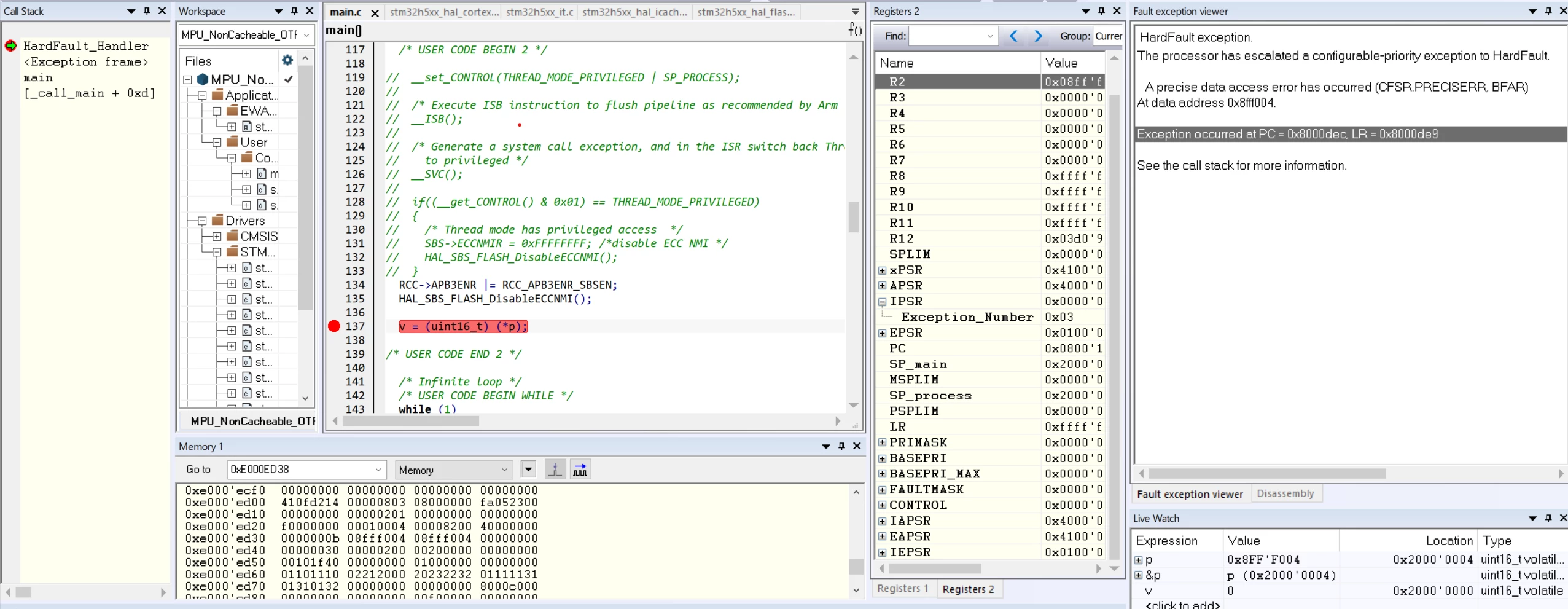1568x609 pixels.
Task: Go to previous find result arrow
Action: click(1013, 36)
